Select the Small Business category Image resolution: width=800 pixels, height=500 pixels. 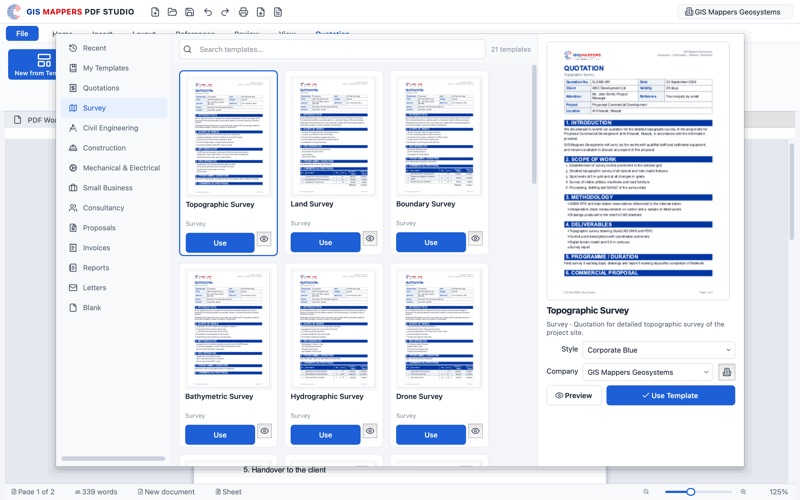coord(113,188)
